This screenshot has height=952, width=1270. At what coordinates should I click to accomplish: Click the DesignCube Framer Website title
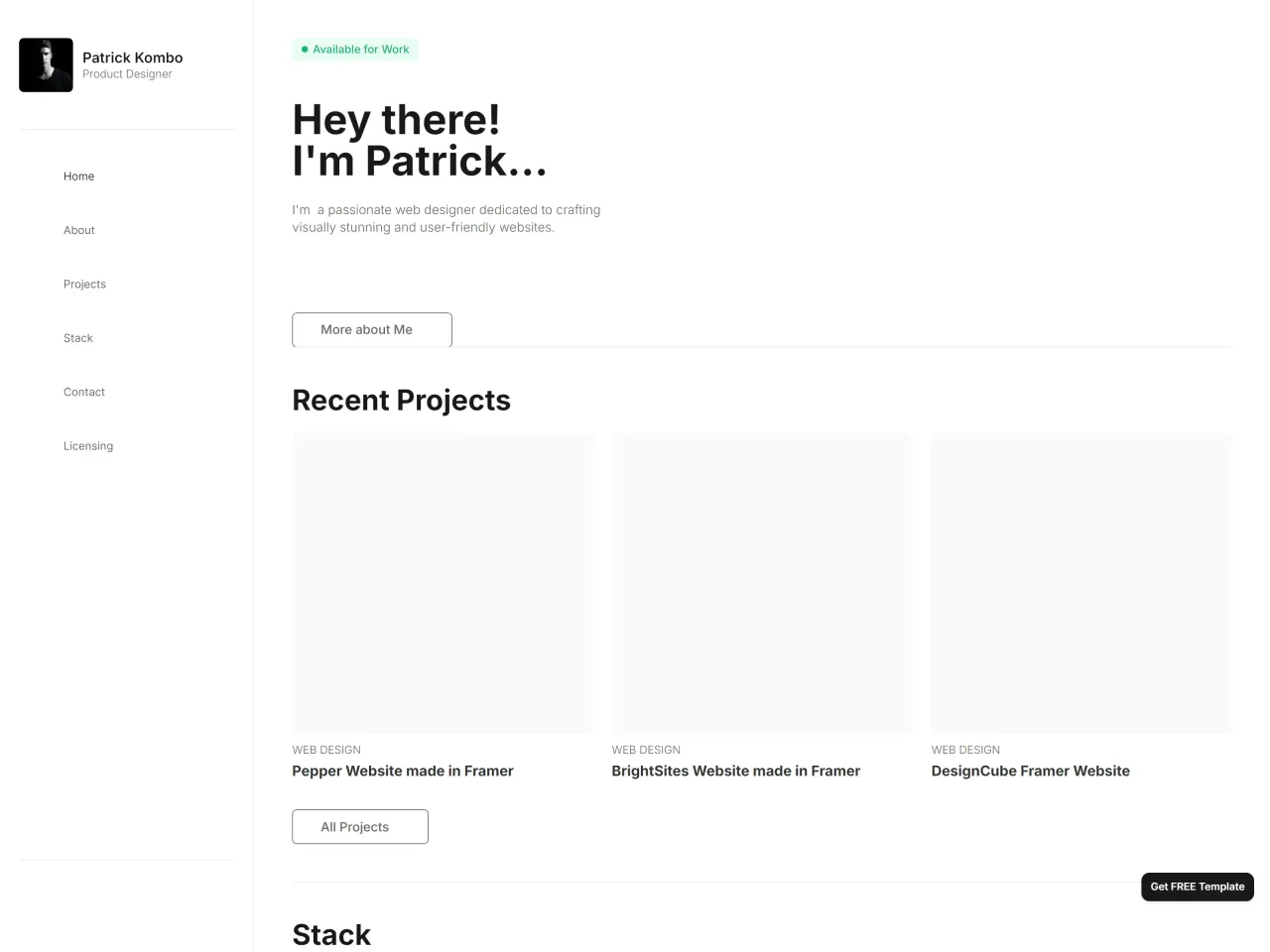1031,772
